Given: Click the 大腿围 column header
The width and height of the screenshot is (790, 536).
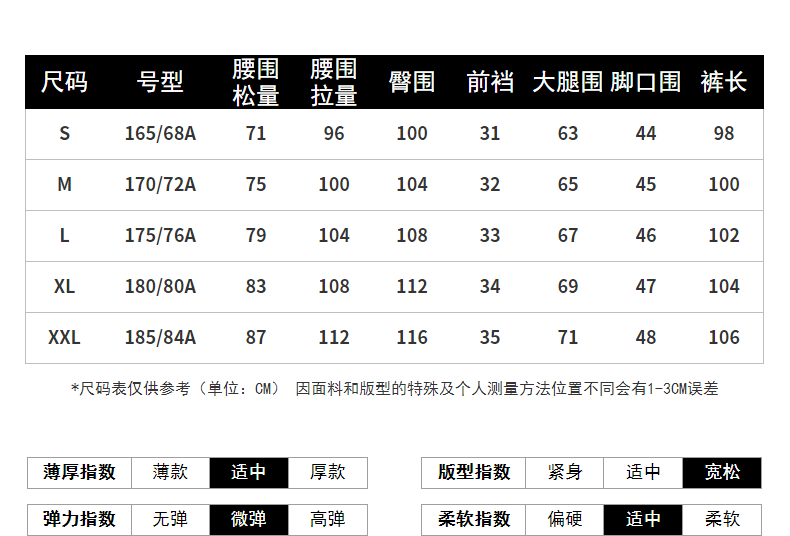Looking at the screenshot, I should (567, 82).
